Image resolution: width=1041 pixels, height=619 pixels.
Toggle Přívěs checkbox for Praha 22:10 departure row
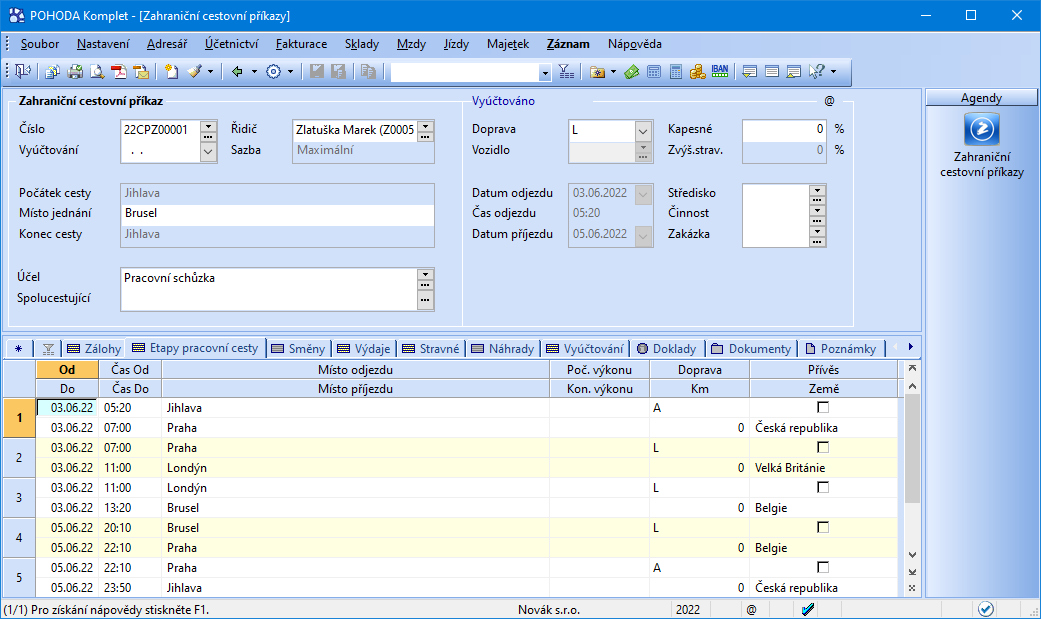[823, 567]
